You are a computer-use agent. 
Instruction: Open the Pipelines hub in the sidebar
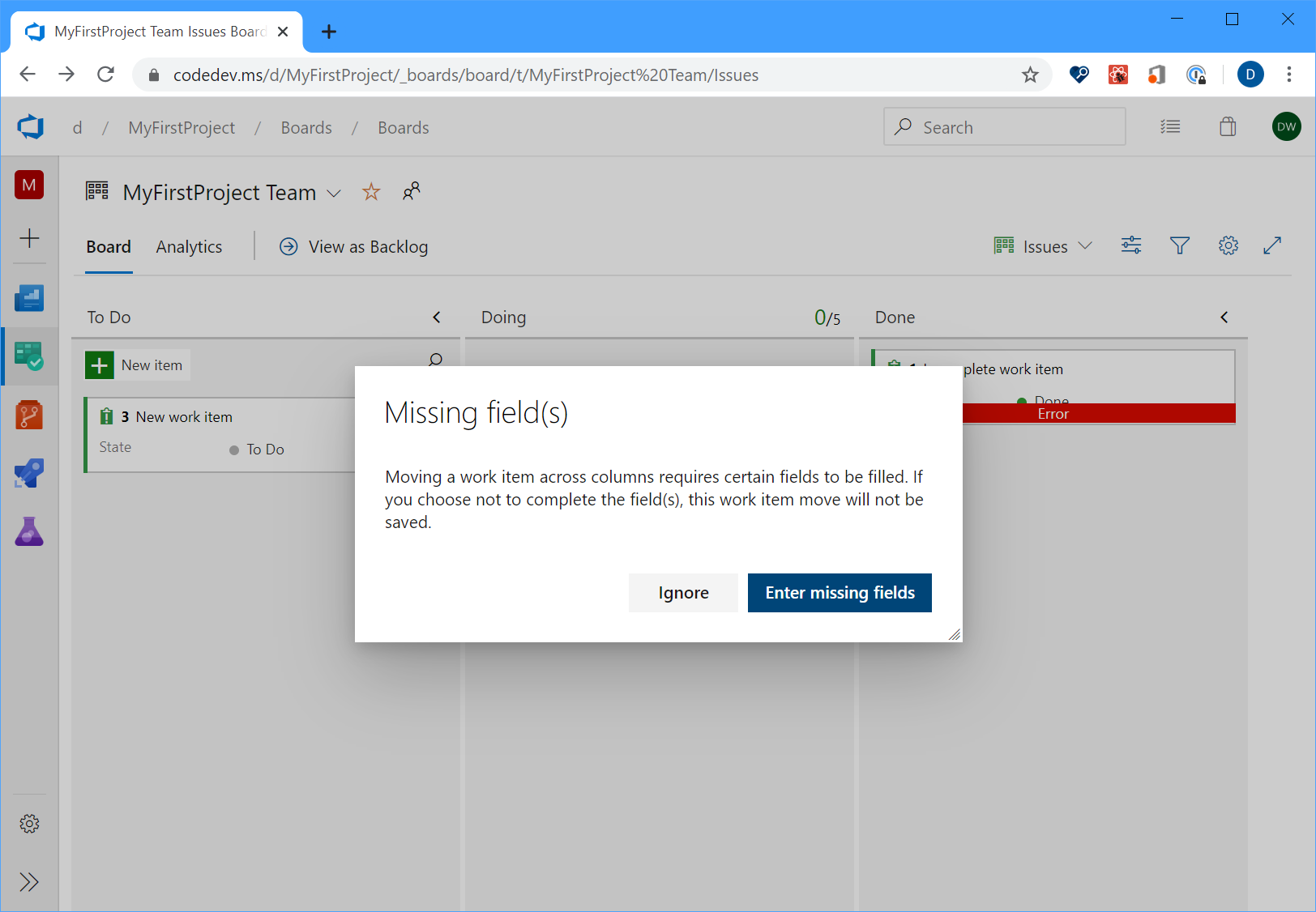(29, 473)
